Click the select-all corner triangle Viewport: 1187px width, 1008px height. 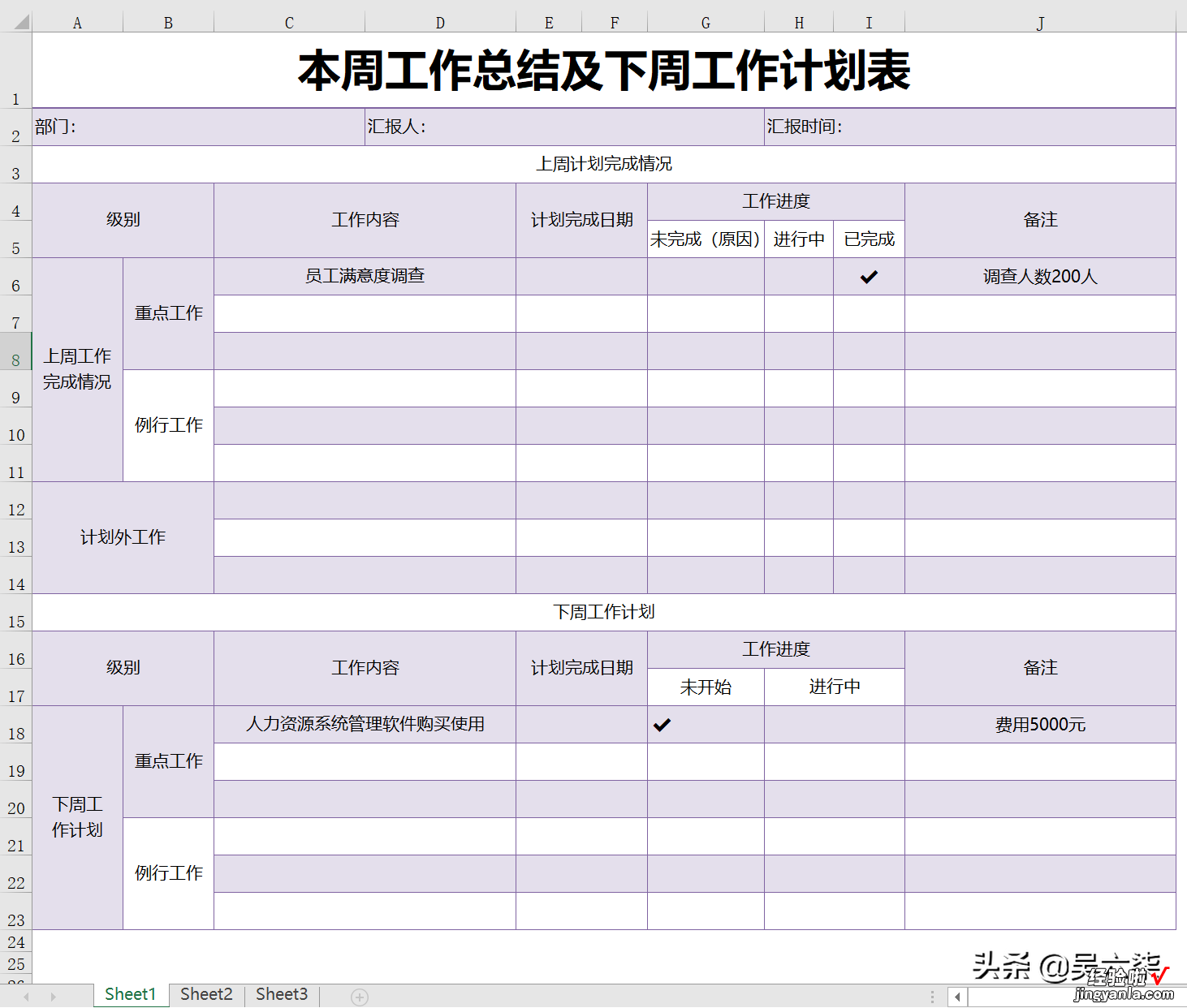pyautogui.click(x=20, y=22)
